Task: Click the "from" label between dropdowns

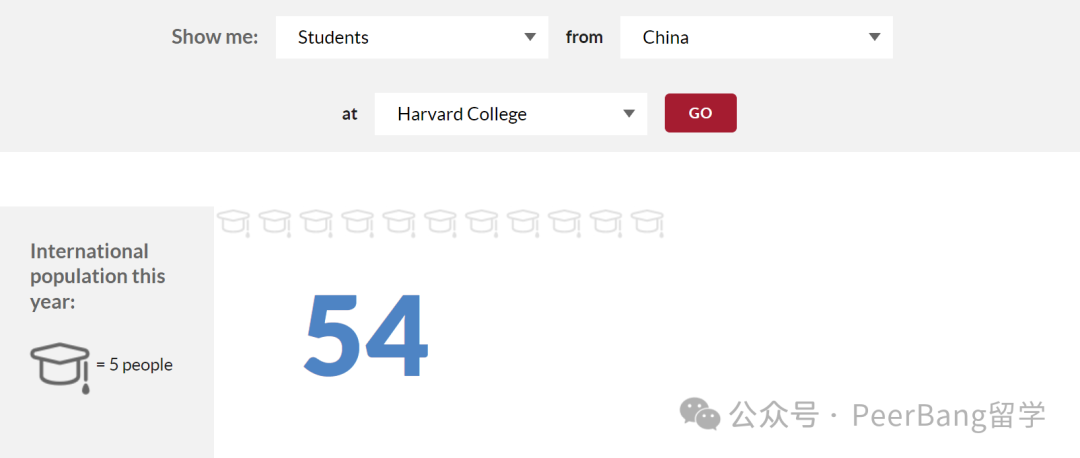Action: pyautogui.click(x=584, y=37)
